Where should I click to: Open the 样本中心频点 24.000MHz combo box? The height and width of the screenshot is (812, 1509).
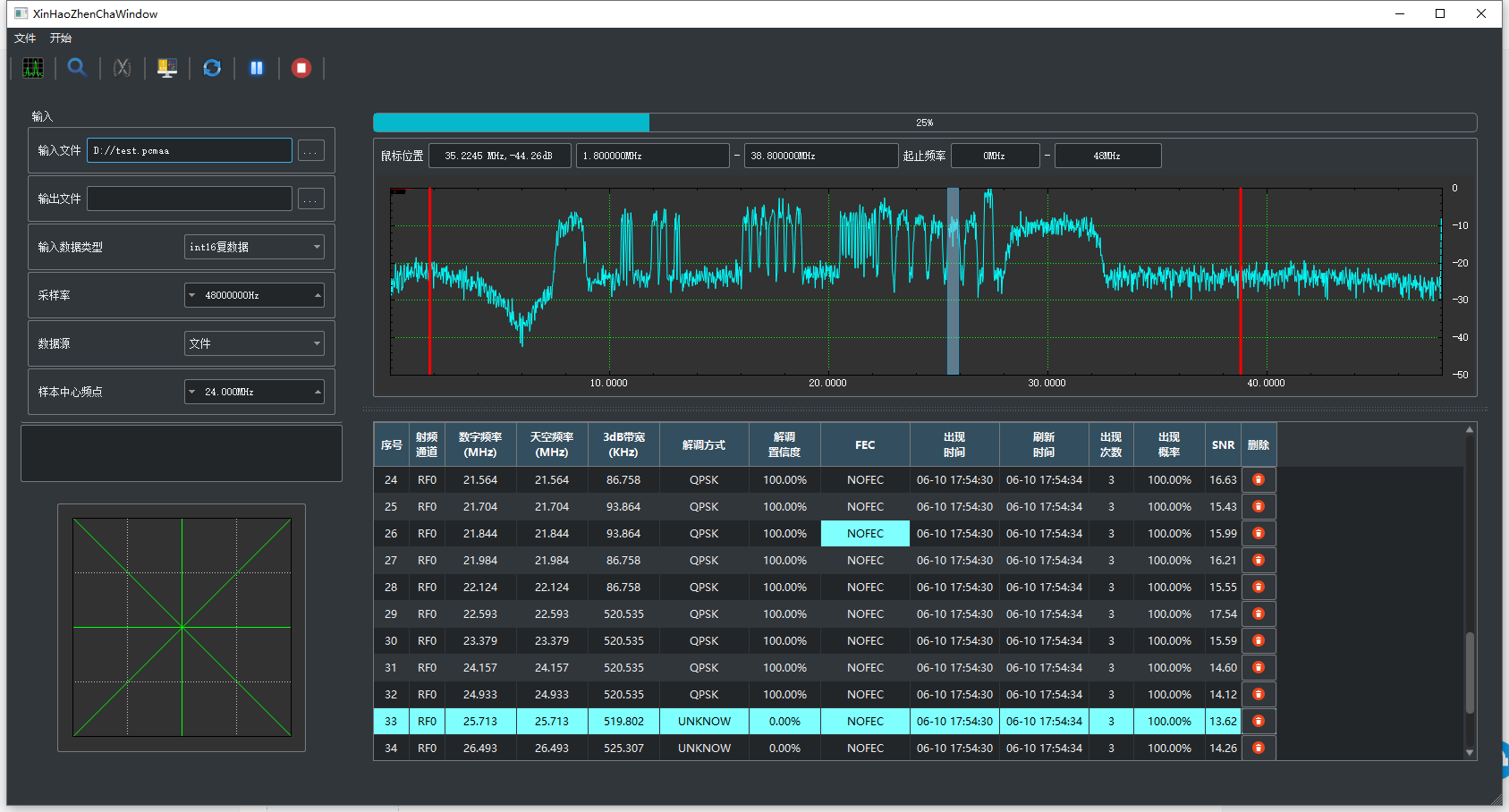click(254, 392)
